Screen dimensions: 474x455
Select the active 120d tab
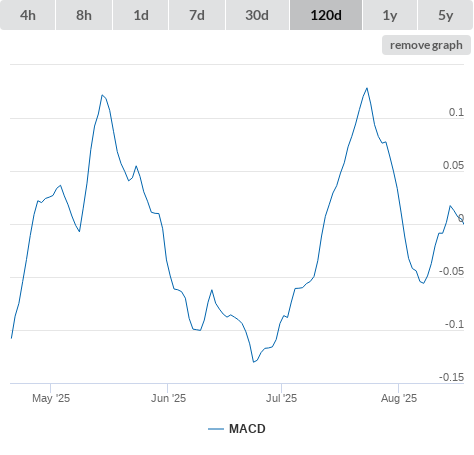[x=326, y=15]
